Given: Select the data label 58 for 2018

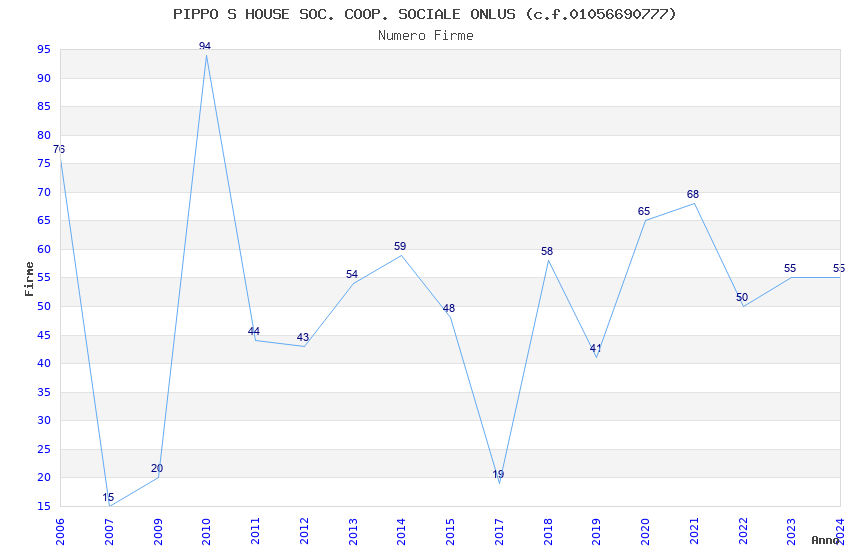Looking at the screenshot, I should (547, 251).
